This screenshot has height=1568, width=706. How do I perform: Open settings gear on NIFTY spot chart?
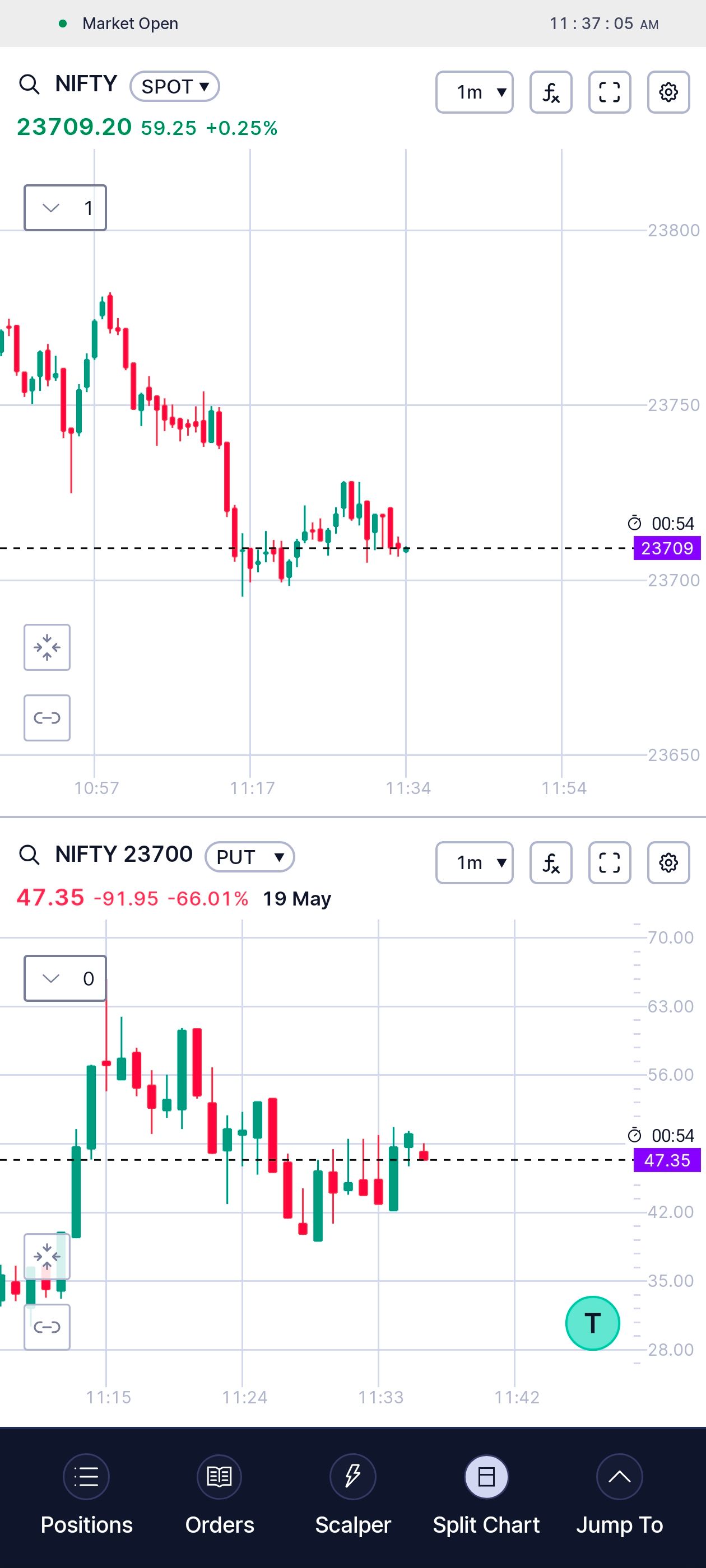668,92
